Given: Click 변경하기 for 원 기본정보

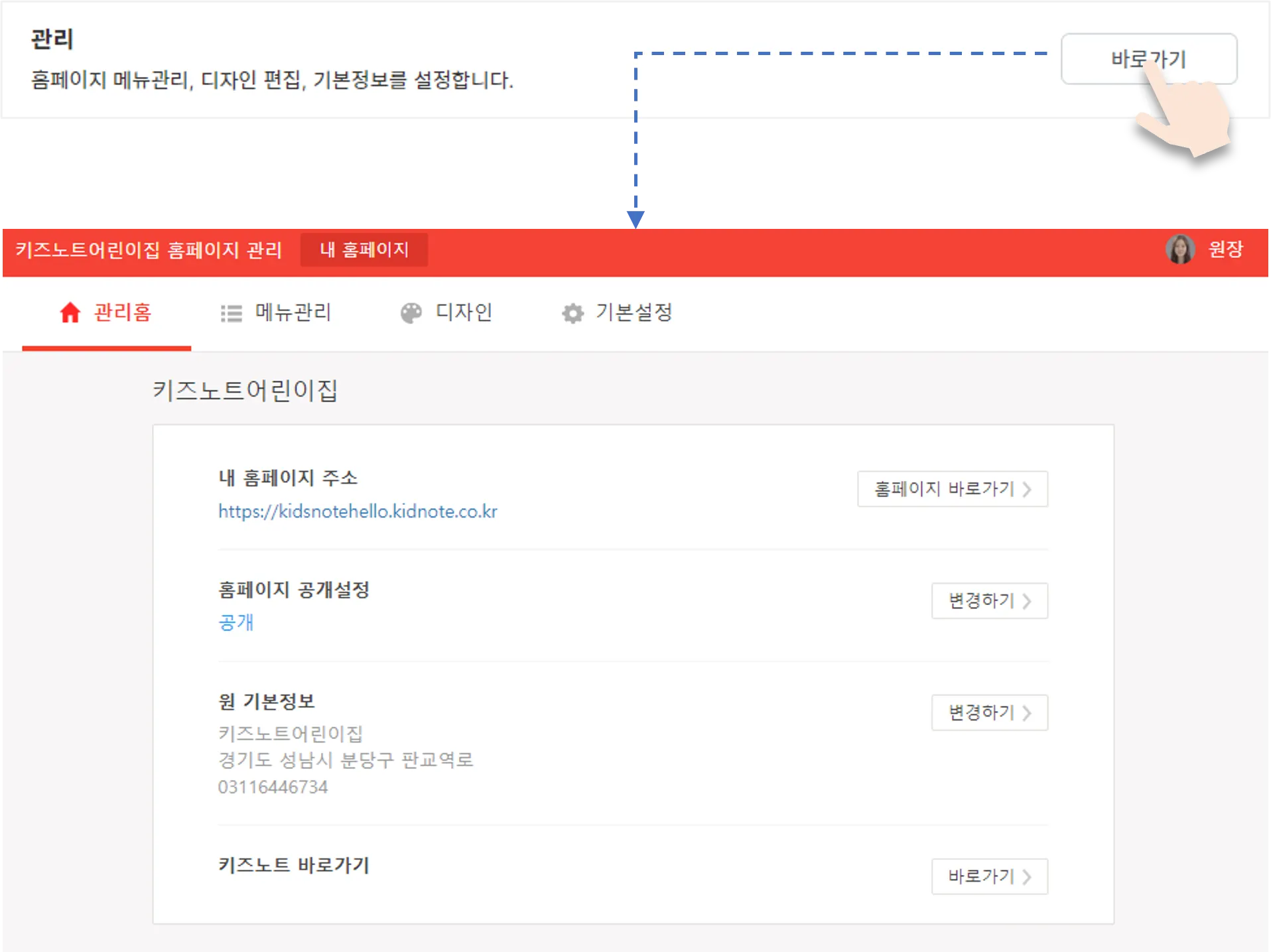Looking at the screenshot, I should [x=990, y=713].
